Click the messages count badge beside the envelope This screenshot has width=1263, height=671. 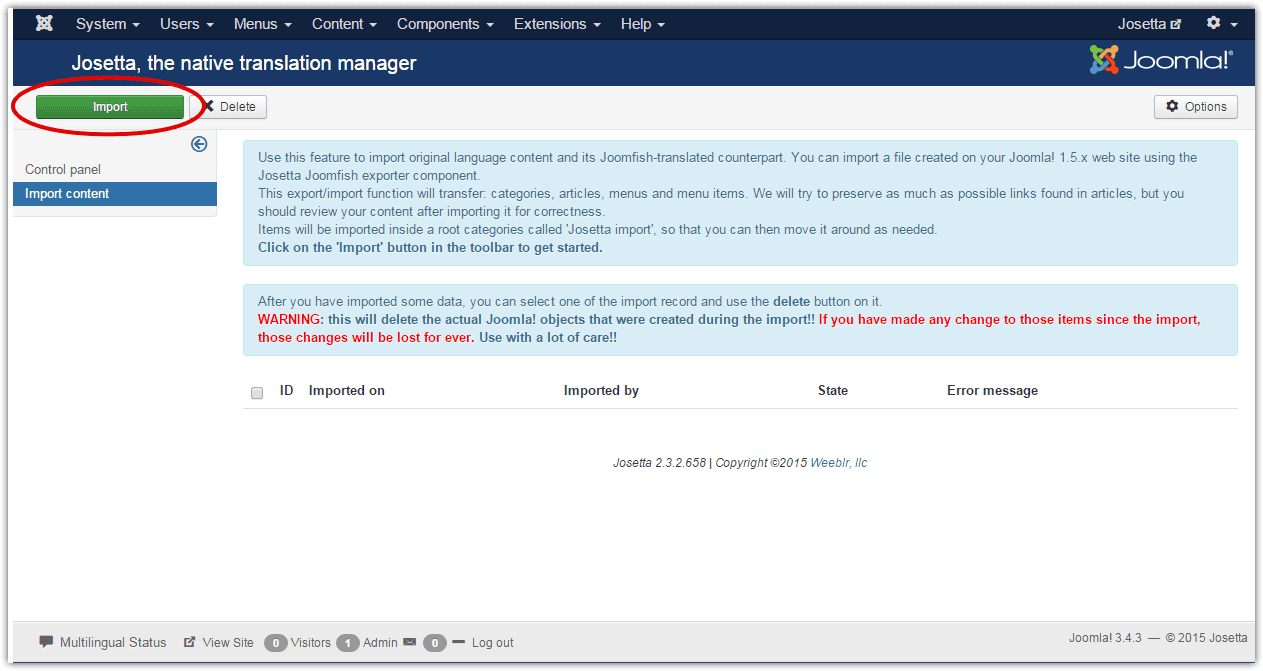[434, 643]
